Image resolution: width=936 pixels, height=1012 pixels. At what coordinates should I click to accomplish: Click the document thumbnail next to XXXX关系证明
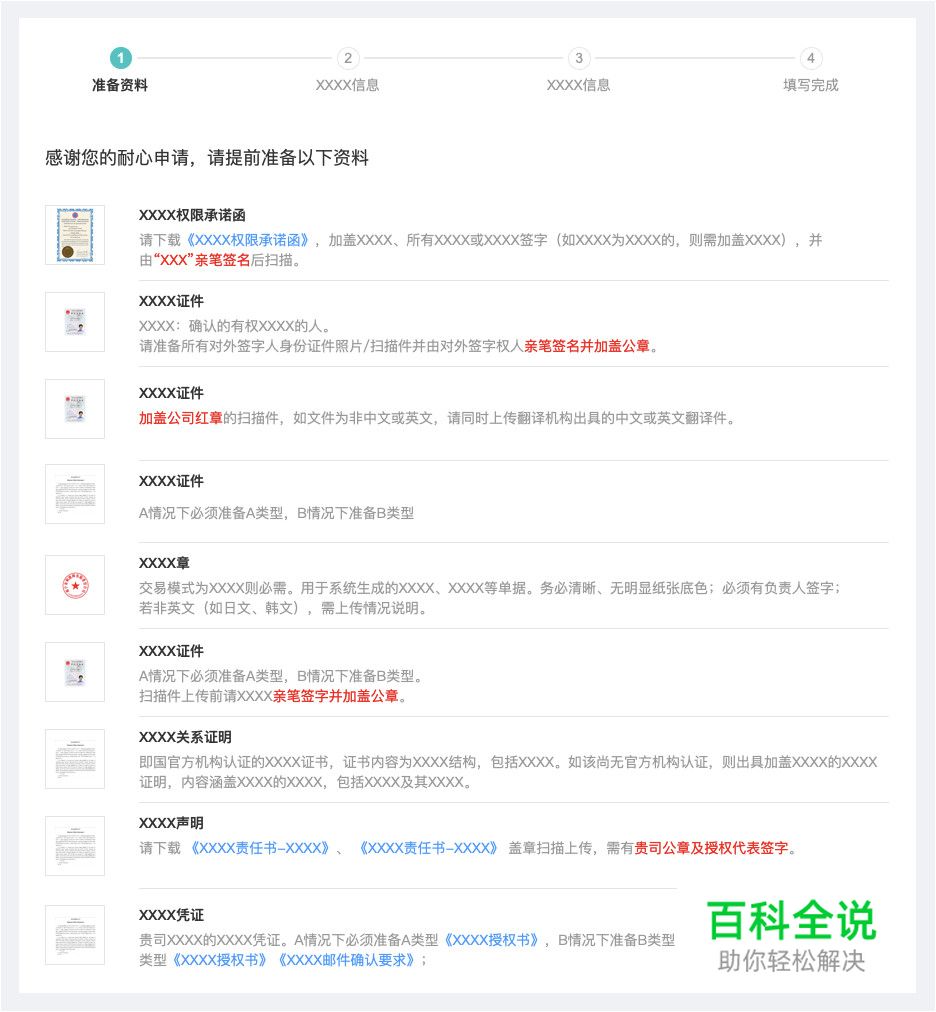click(x=74, y=758)
